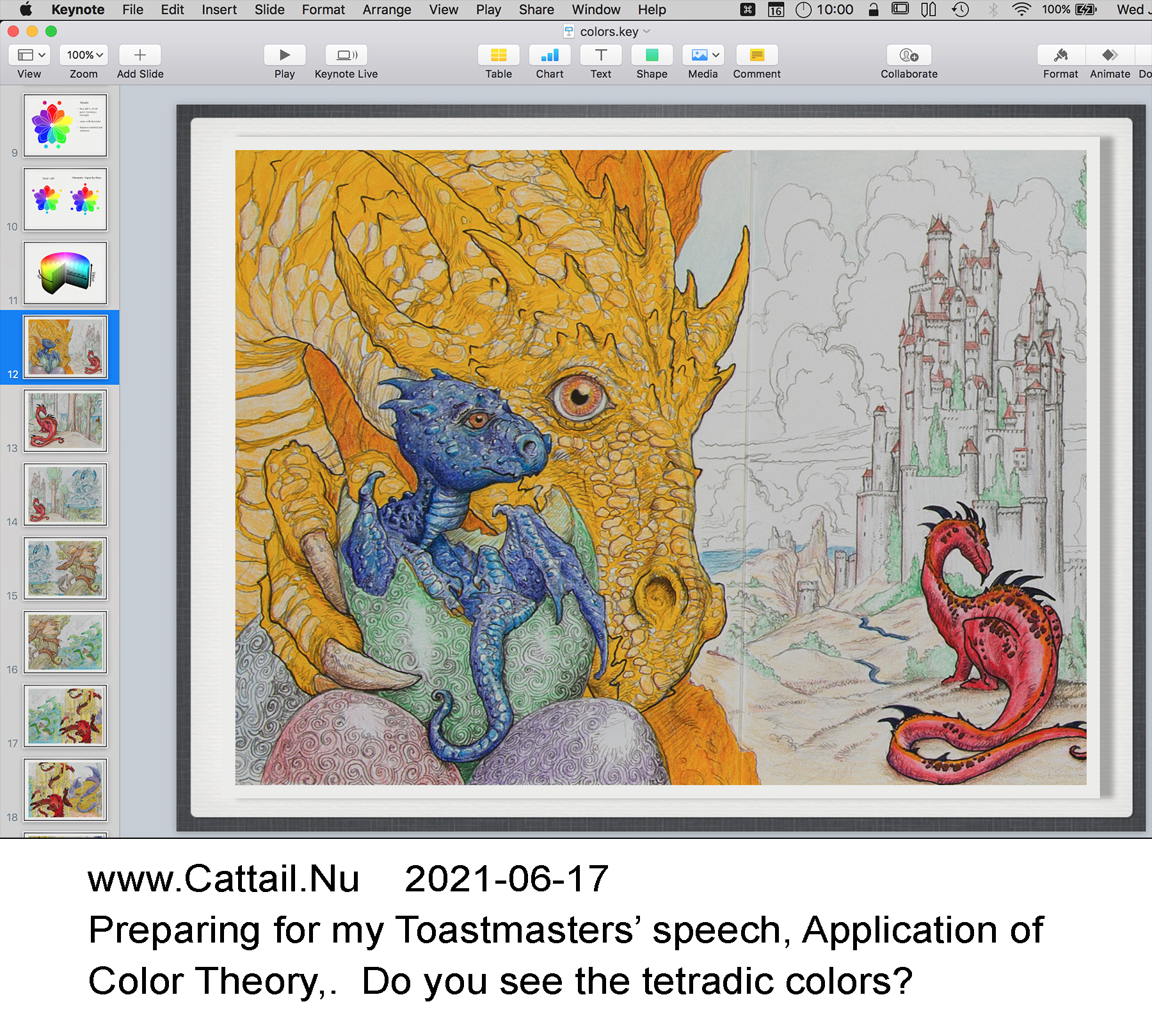
Task: Click the colors.key title dropdown chevron
Action: pyautogui.click(x=647, y=31)
